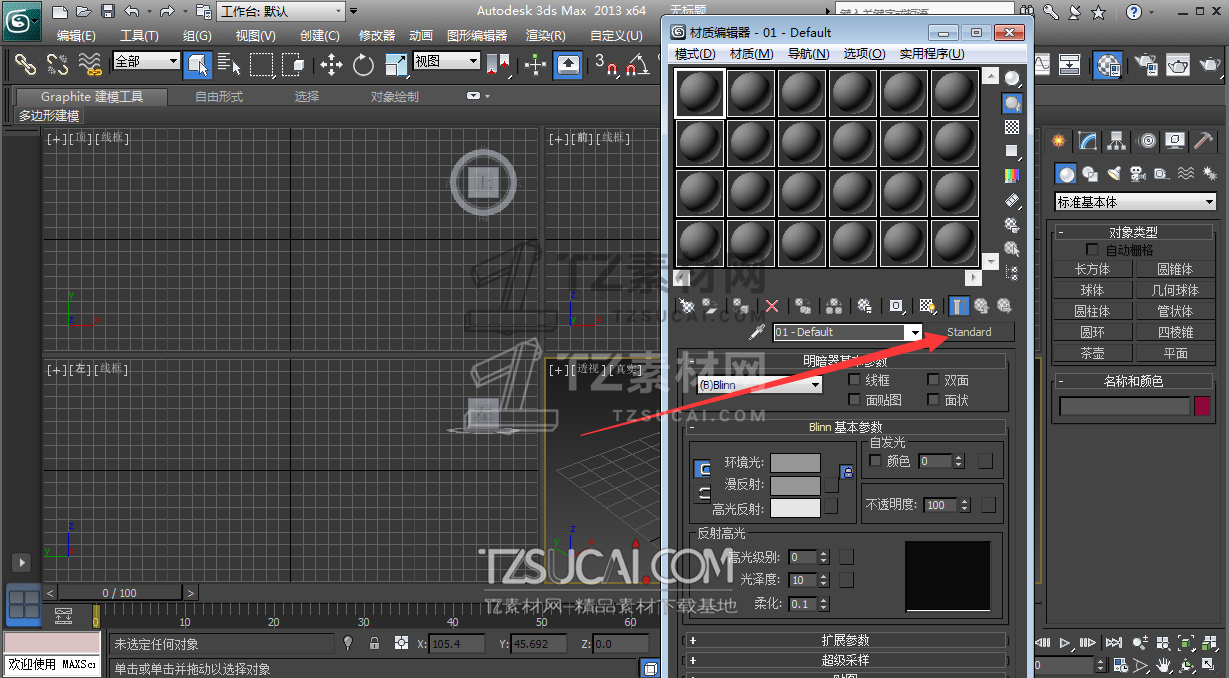This screenshot has height=678, width=1229.
Task: Toggle checkered background in material editor
Action: 1012,127
